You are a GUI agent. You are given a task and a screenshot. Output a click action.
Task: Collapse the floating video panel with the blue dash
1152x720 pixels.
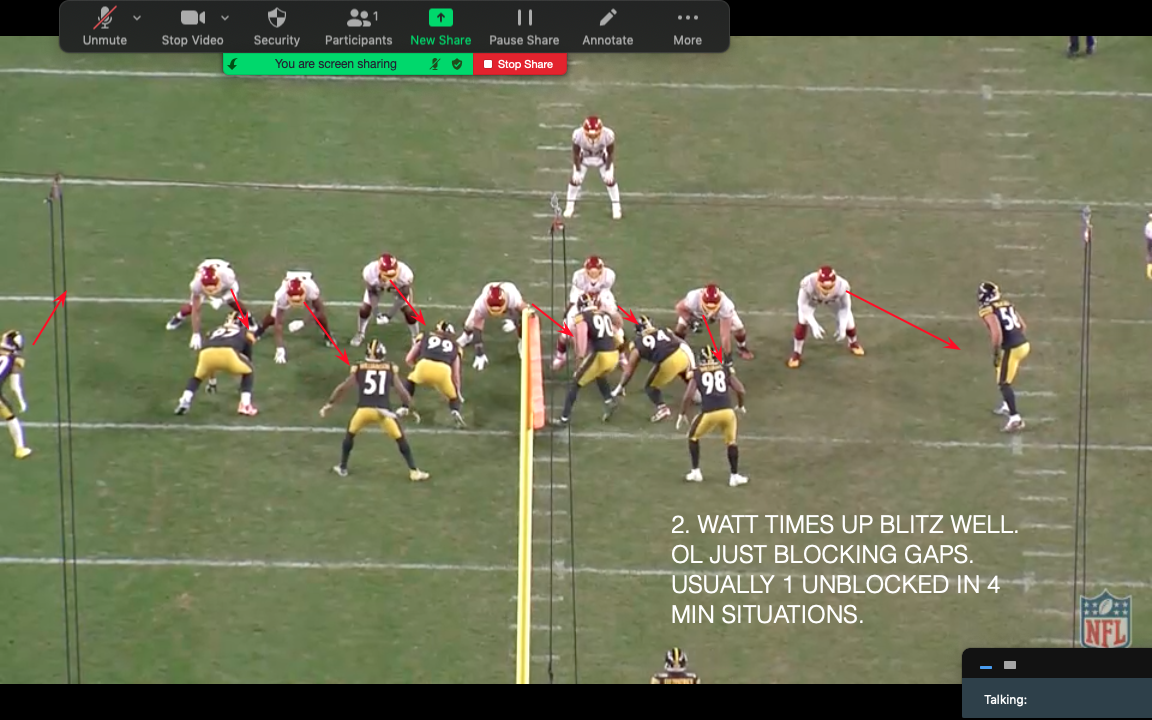coord(984,665)
